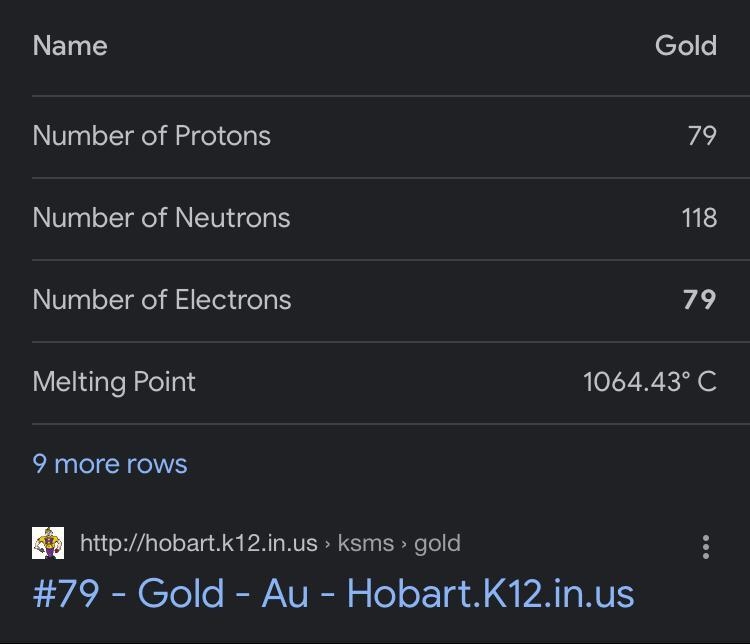Open the three-dot menu for Hobart result
The height and width of the screenshot is (644, 750).
click(706, 547)
